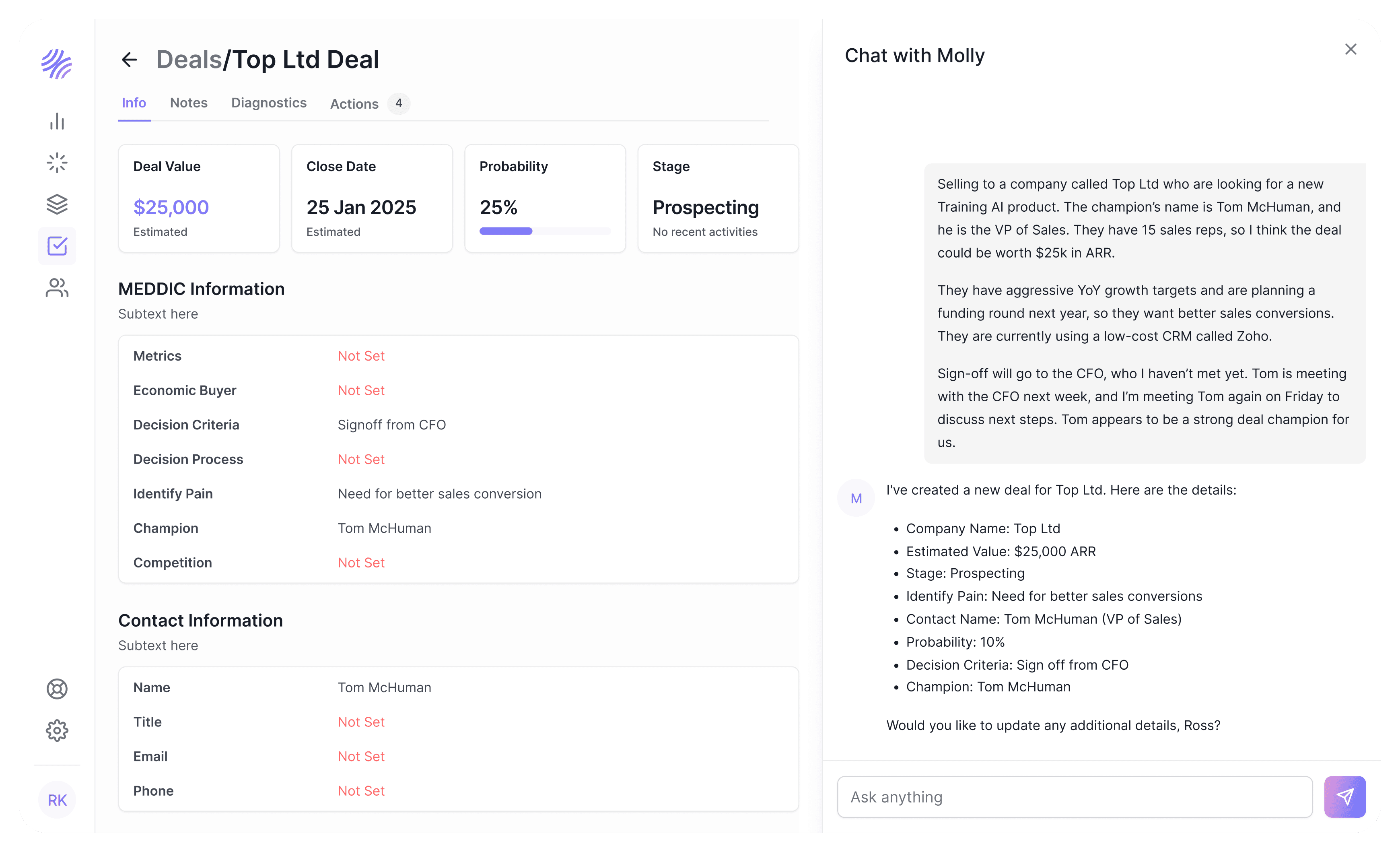Click the RK user avatar

point(57,800)
